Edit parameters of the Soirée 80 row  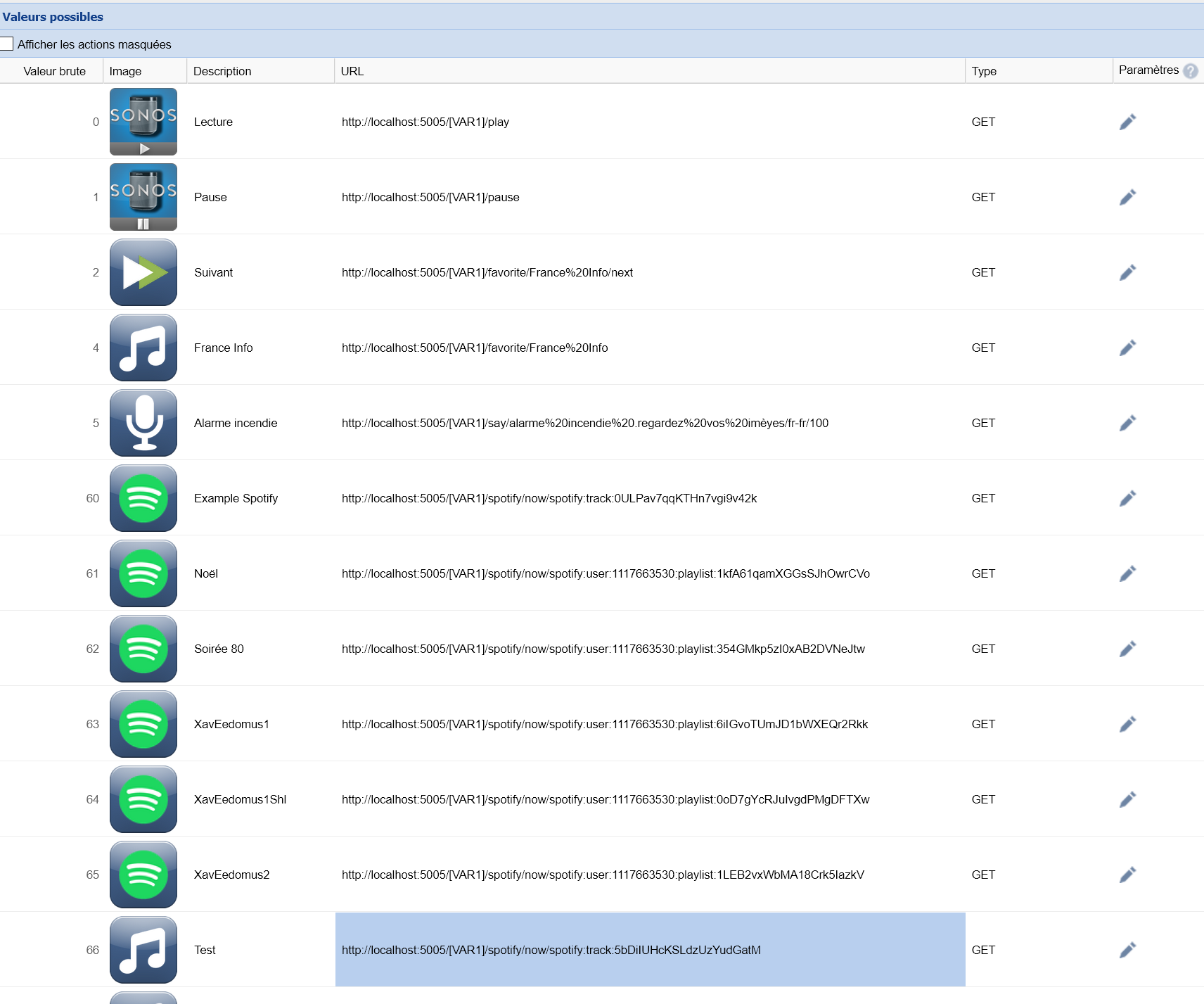pyautogui.click(x=1127, y=649)
